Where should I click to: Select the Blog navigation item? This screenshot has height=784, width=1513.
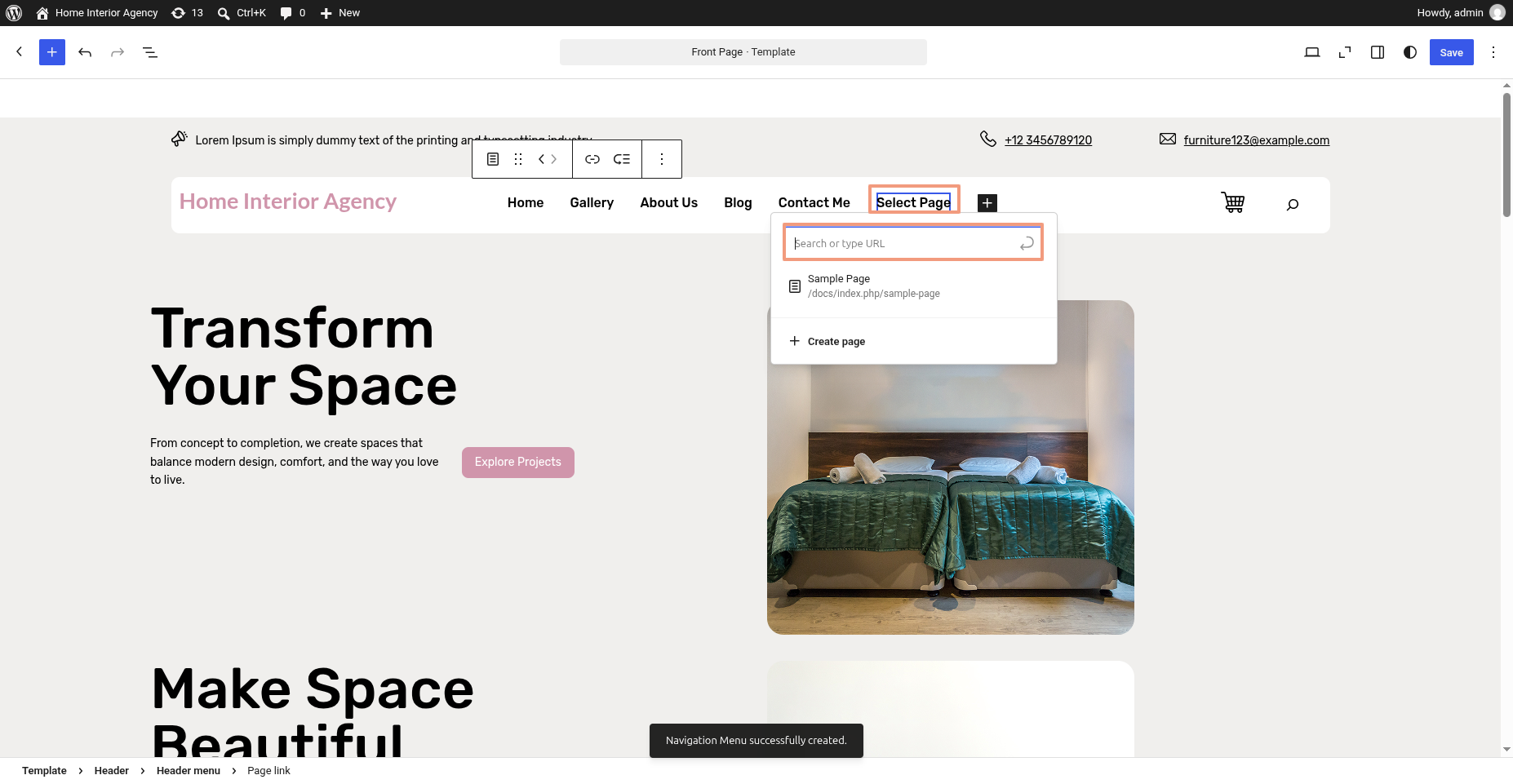[738, 202]
